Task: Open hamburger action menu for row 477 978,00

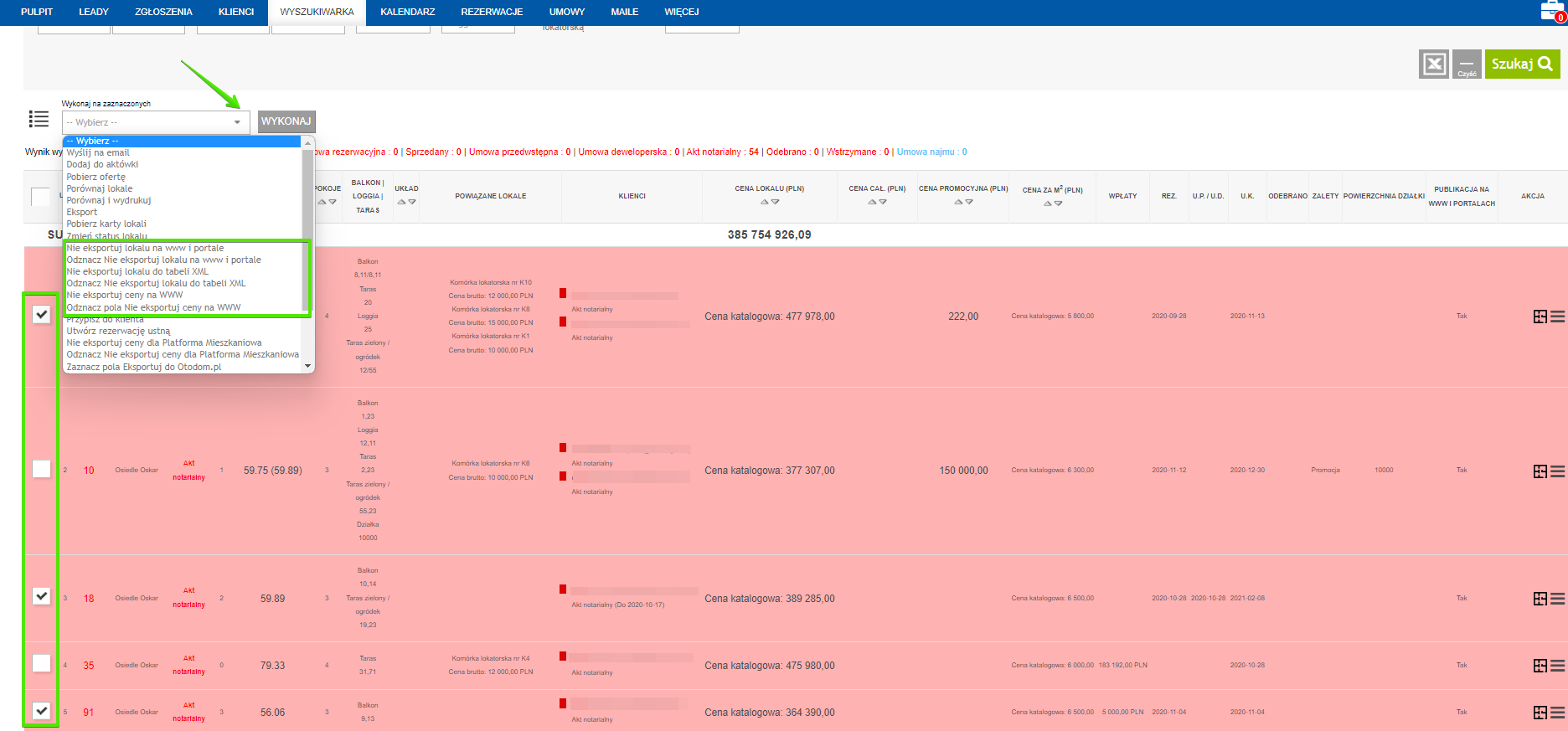Action: [x=1557, y=317]
